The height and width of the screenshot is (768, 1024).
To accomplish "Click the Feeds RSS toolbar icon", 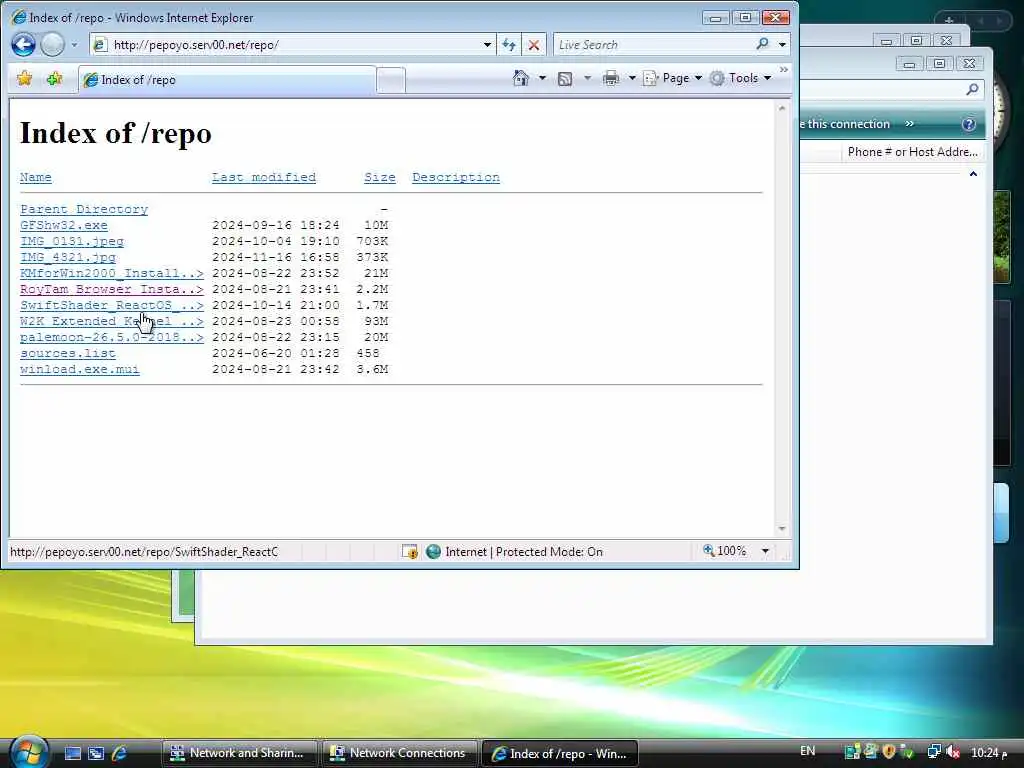I will [565, 78].
